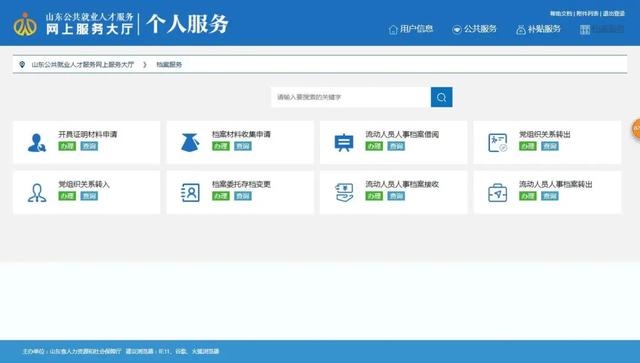Click 查询 under 开具证明材料申请

pyautogui.click(x=89, y=146)
